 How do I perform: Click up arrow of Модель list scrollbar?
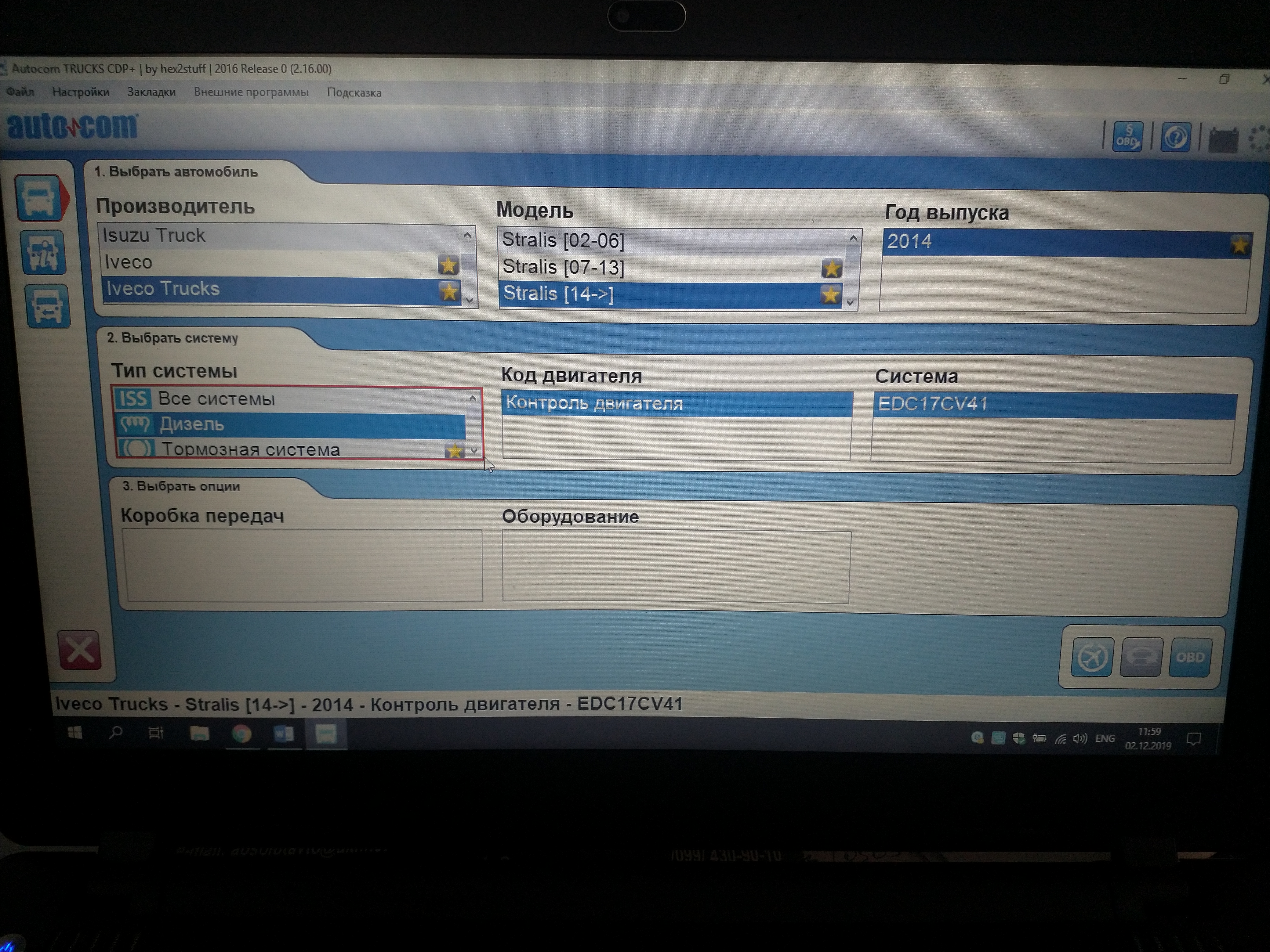853,238
